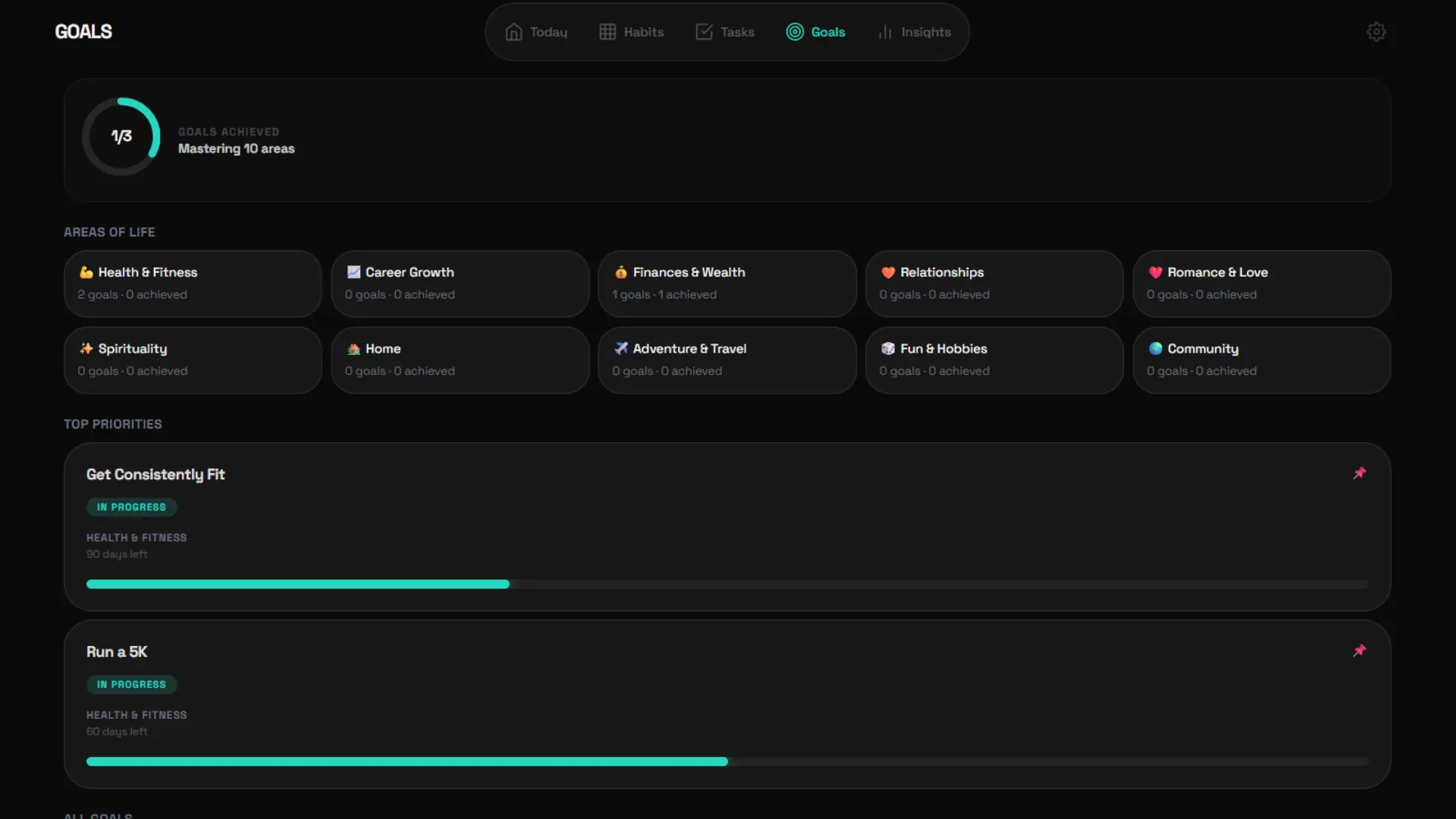Click the Get Consistently Fit progress bar
The image size is (1456, 819).
coord(727,584)
